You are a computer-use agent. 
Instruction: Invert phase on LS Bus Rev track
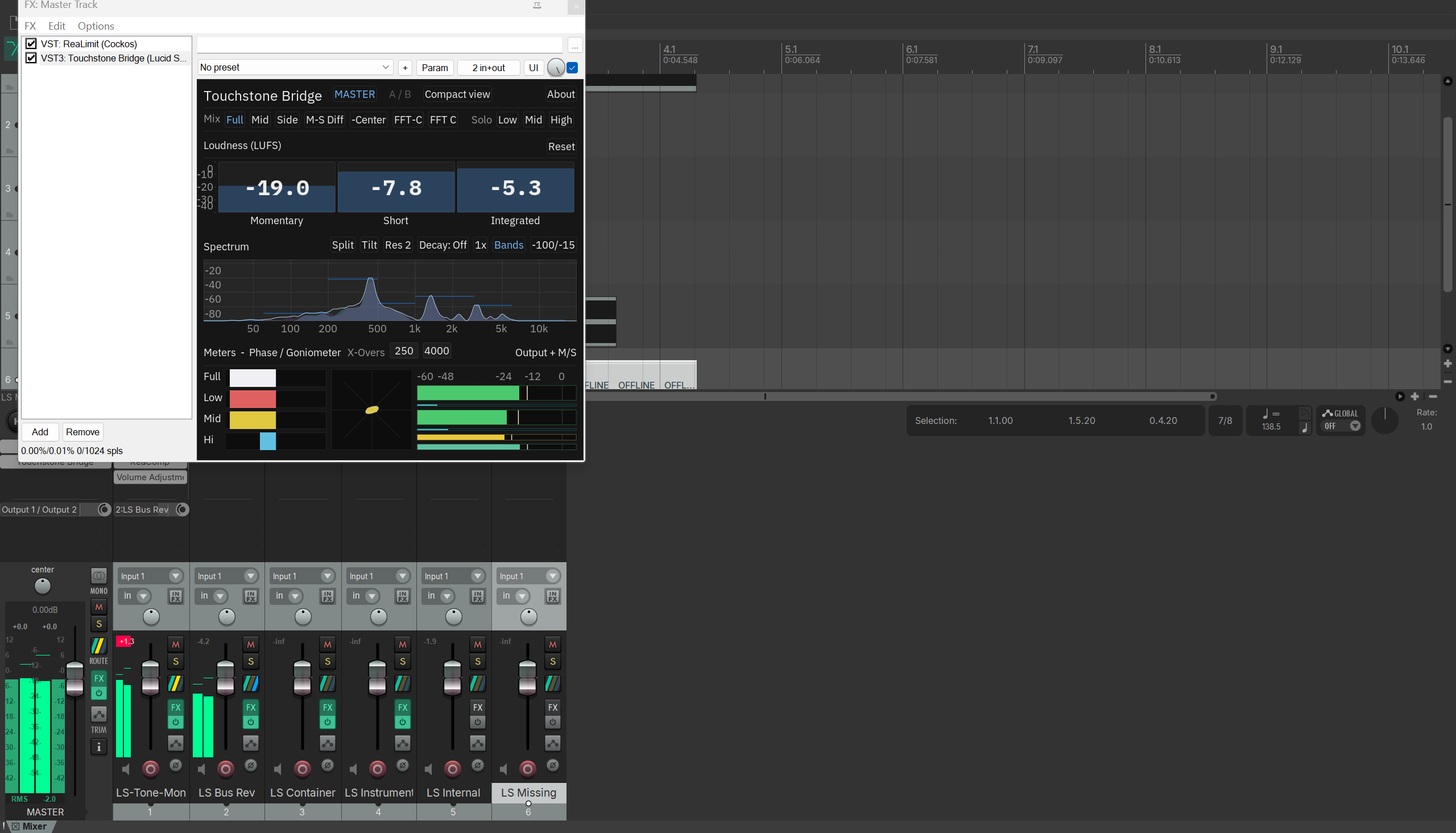(250, 765)
